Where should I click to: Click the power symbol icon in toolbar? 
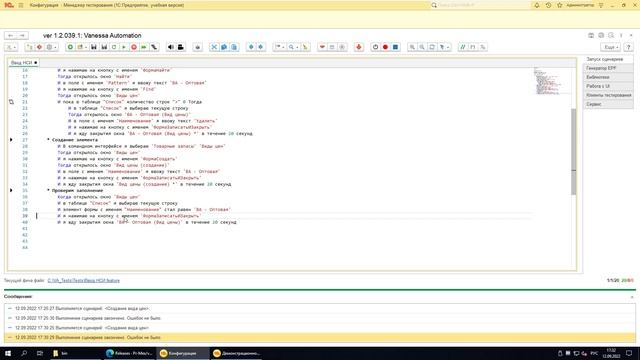pyautogui.click(x=376, y=47)
